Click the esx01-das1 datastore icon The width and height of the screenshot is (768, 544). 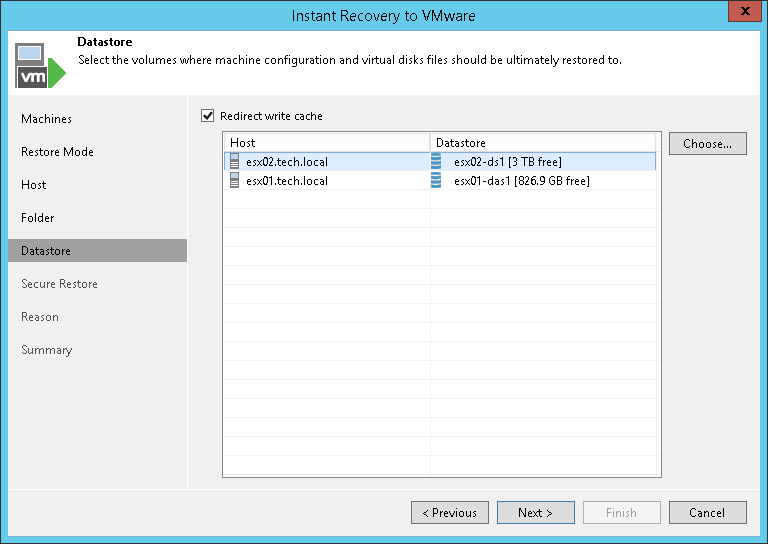tap(436, 181)
